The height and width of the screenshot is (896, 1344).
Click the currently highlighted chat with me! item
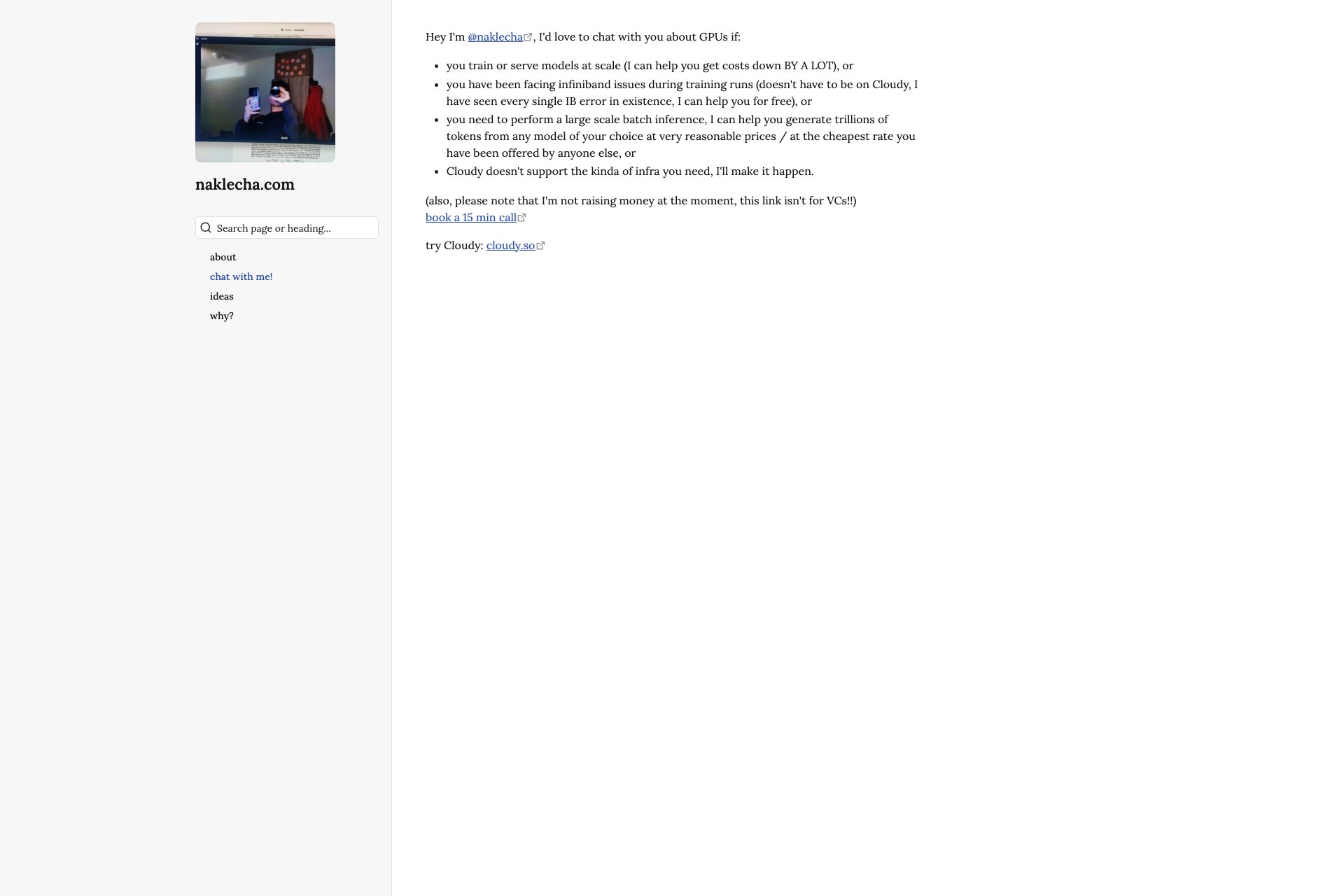pos(241,276)
